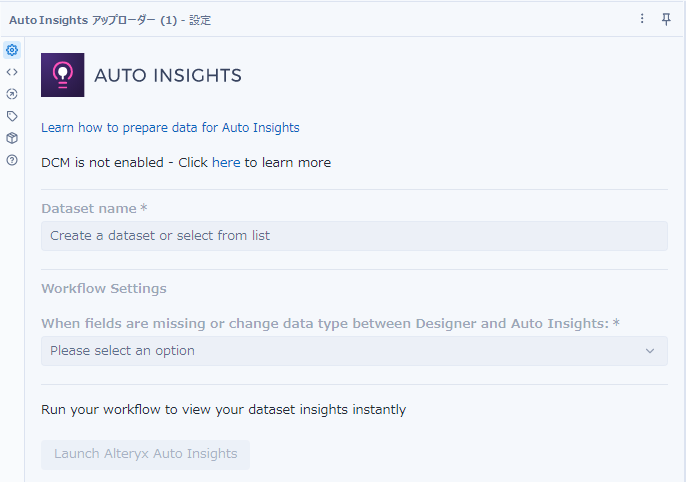Open the 'Learn how to prepare data' link
The image size is (686, 482).
pos(170,128)
